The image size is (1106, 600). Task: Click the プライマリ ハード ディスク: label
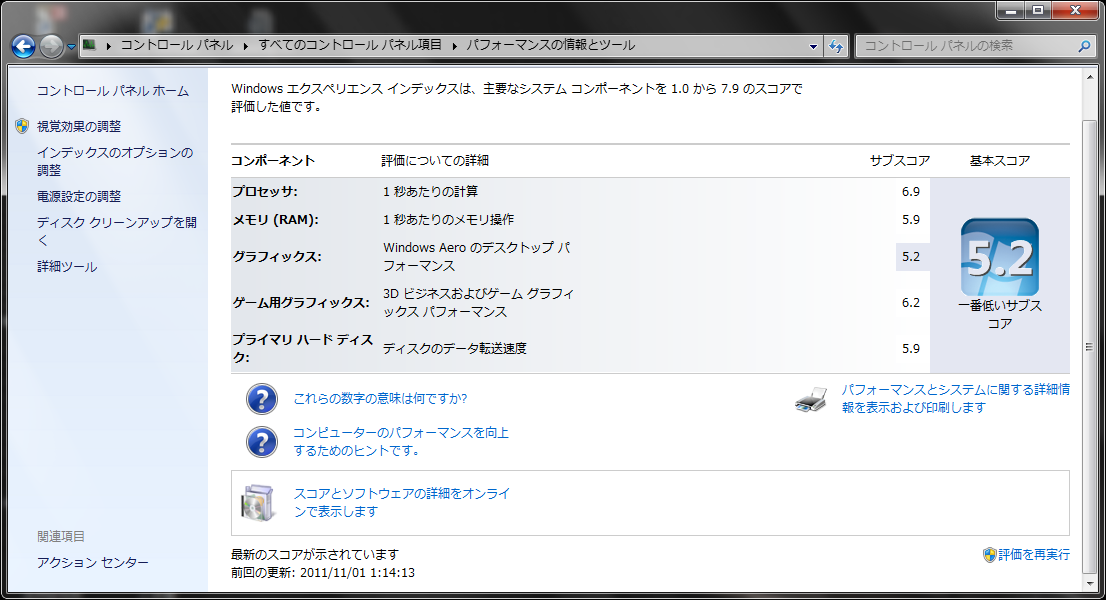click(303, 348)
